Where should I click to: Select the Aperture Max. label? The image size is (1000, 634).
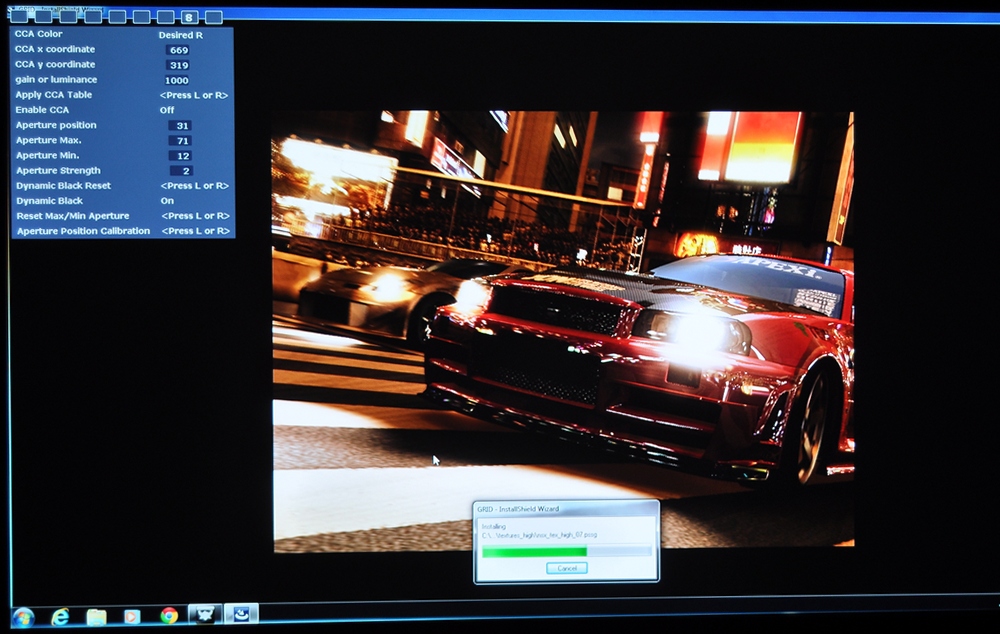[48, 140]
